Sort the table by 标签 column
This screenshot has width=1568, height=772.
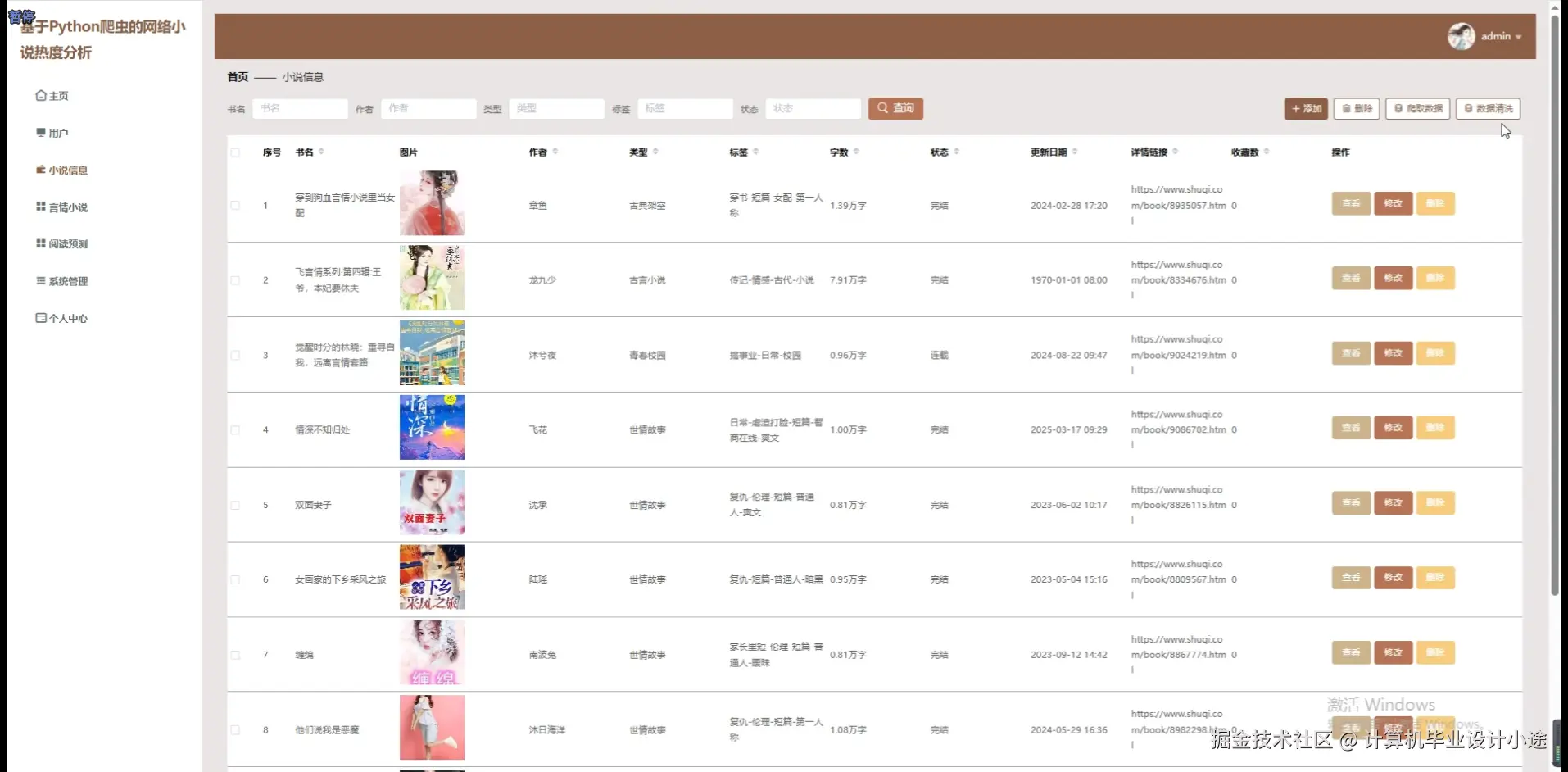click(x=755, y=152)
